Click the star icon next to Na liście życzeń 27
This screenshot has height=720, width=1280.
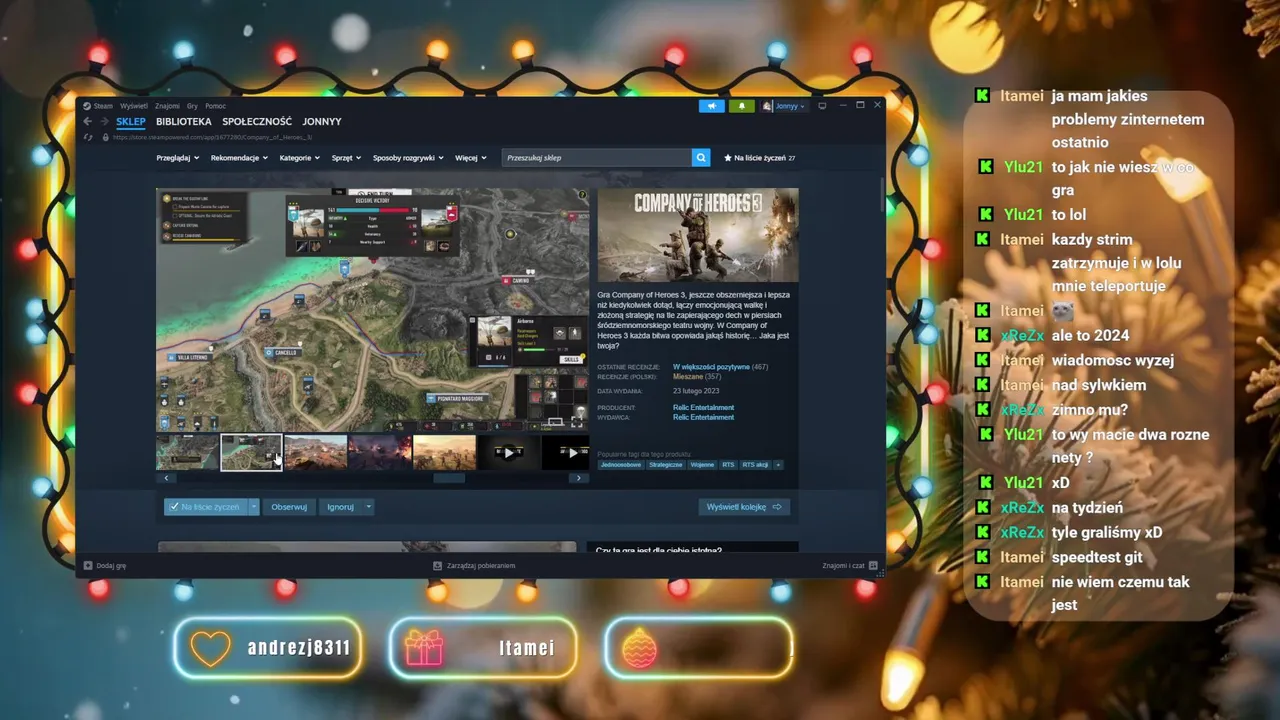coord(727,158)
